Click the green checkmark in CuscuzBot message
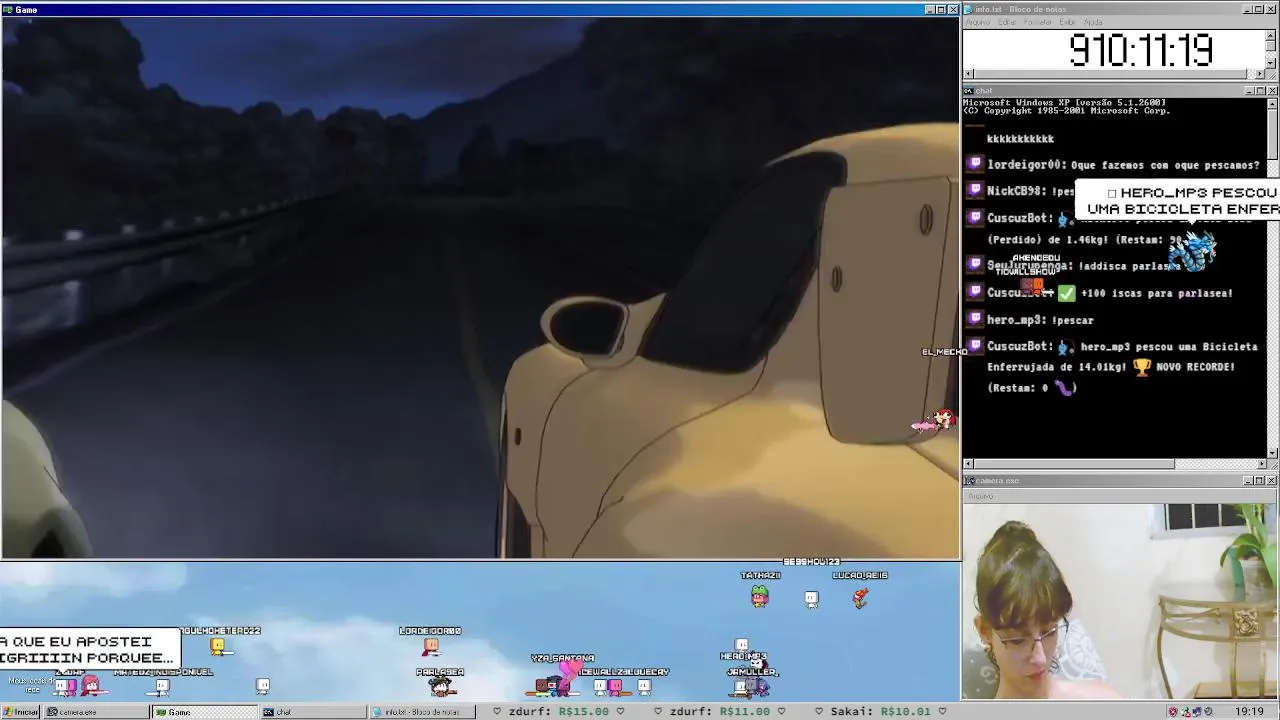This screenshot has height=720, width=1280. coord(1067,293)
